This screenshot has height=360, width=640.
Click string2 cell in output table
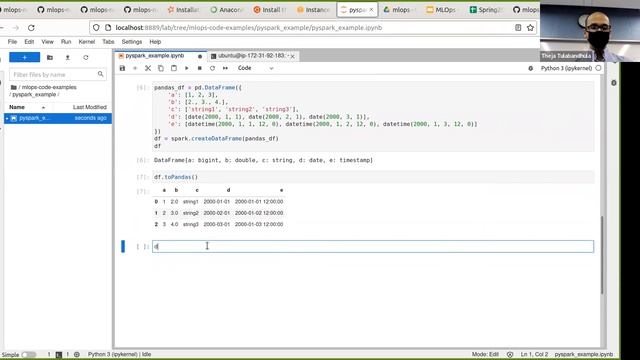tap(191, 213)
